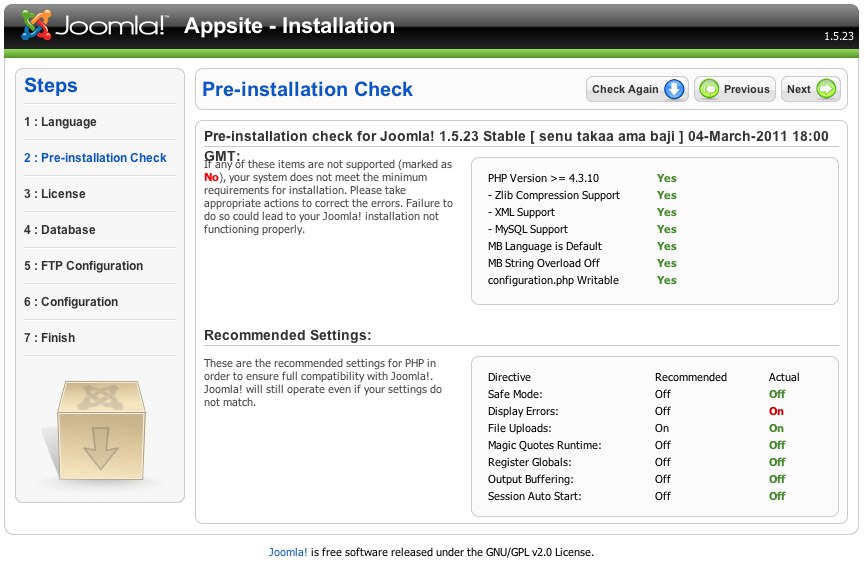Viewport: 865px width, 564px height.
Task: Select step 2 : Pre-installation Check
Action: tap(95, 158)
